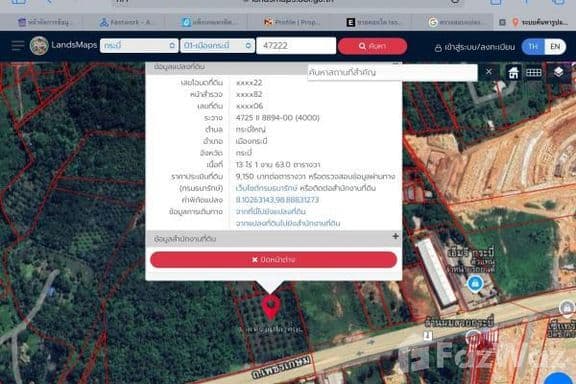The width and height of the screenshot is (576, 384).
Task: Open directions from parcel to land office link
Action: coord(288,223)
